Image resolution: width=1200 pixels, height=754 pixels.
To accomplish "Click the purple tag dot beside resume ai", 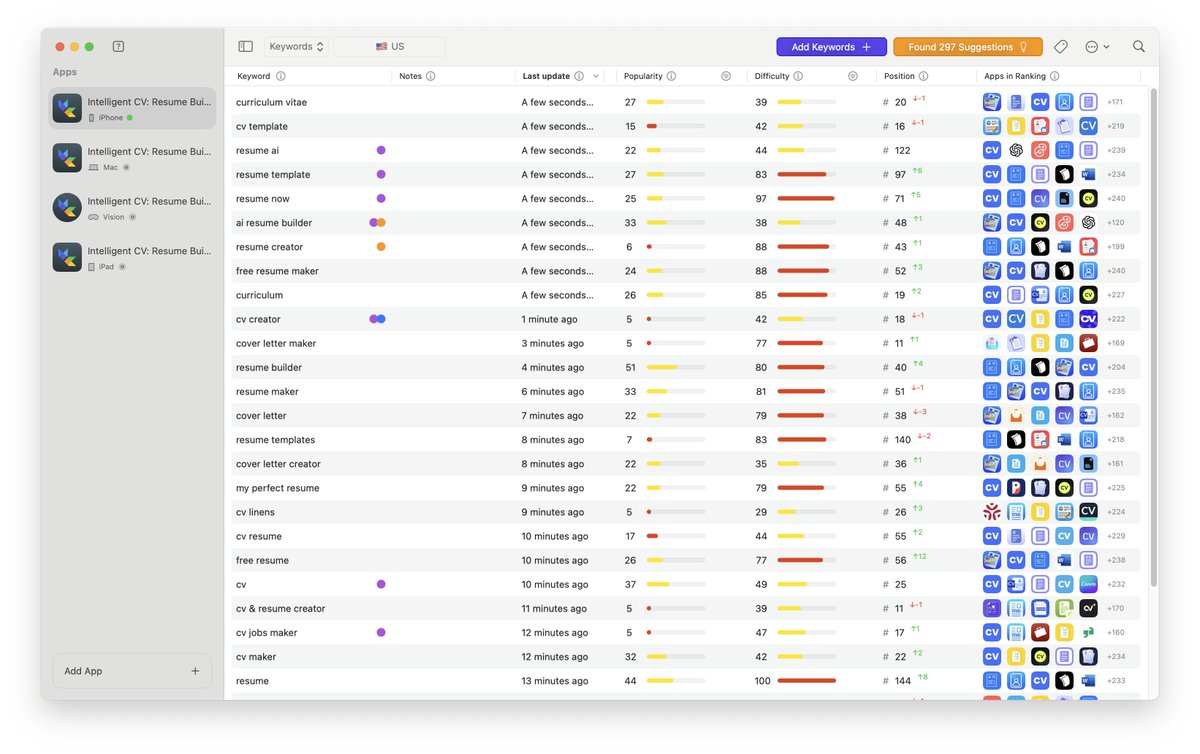I will click(381, 150).
